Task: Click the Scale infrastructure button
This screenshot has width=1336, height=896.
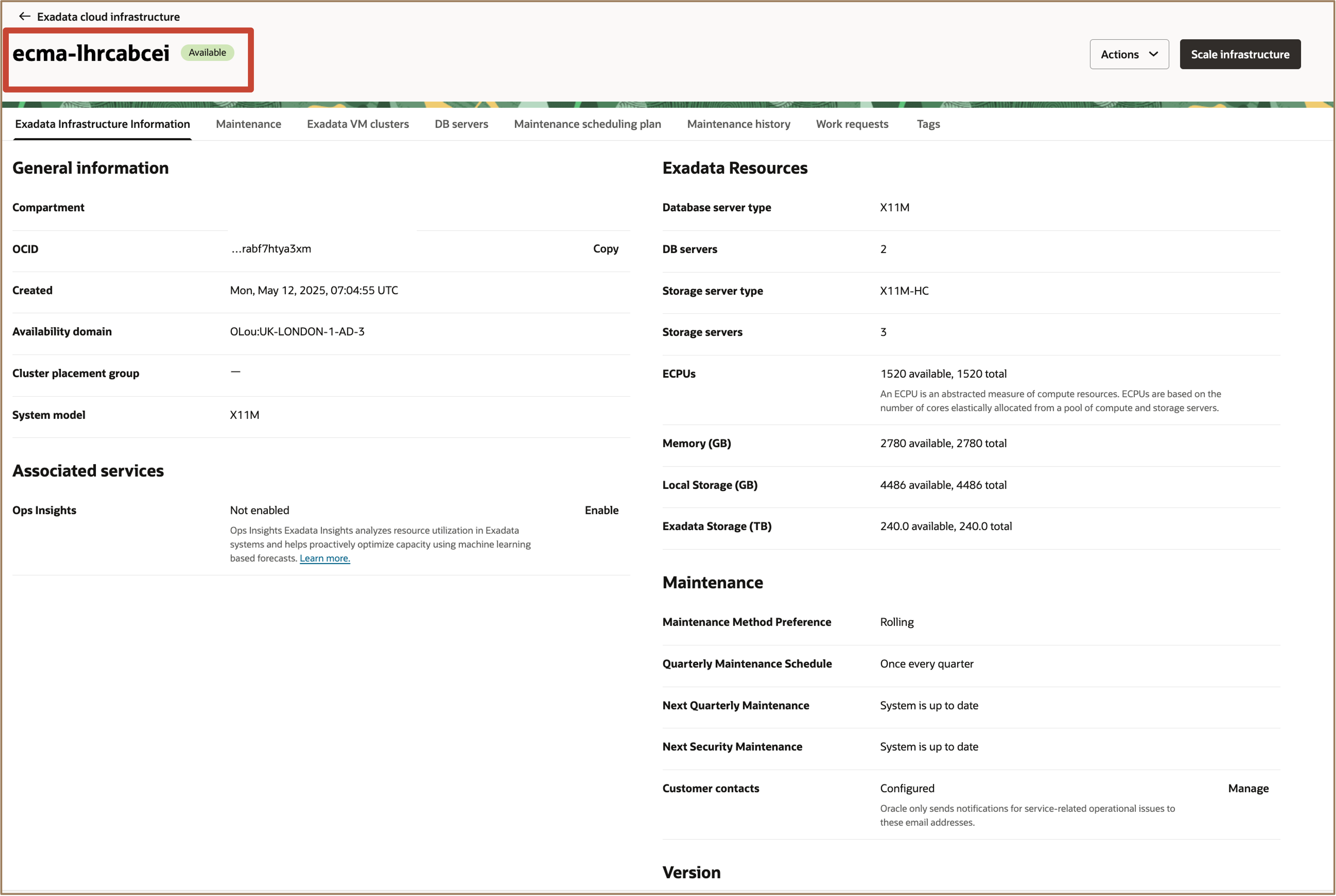Action: tap(1239, 54)
